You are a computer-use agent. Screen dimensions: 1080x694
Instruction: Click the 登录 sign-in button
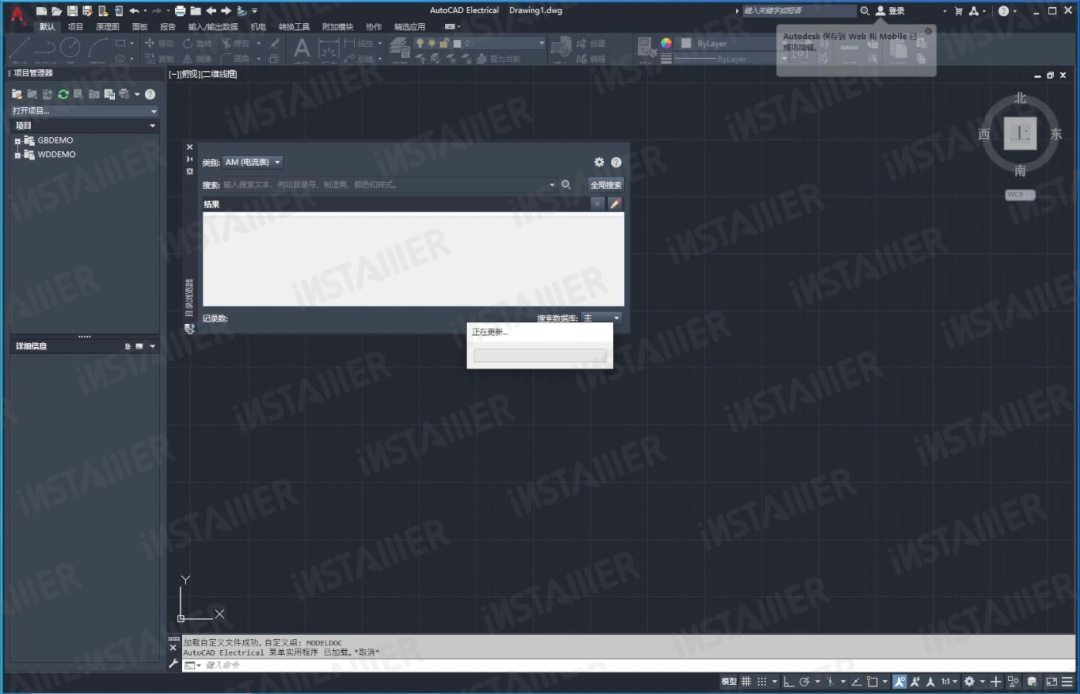pyautogui.click(x=890, y=11)
